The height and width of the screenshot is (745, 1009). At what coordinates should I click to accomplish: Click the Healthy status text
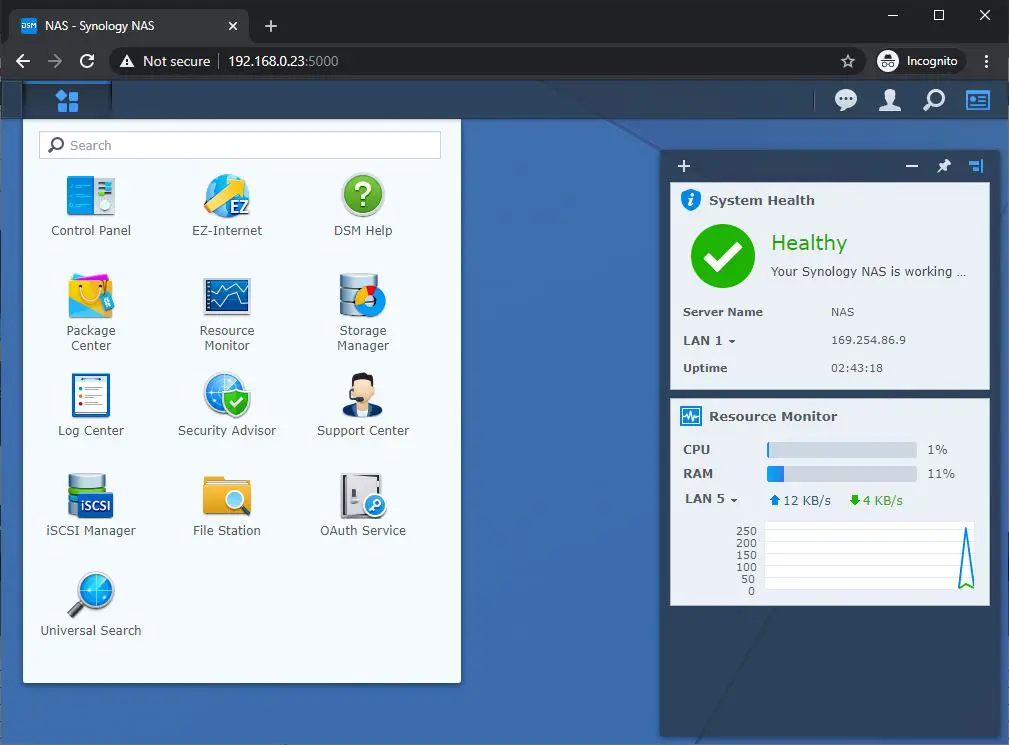click(x=809, y=243)
